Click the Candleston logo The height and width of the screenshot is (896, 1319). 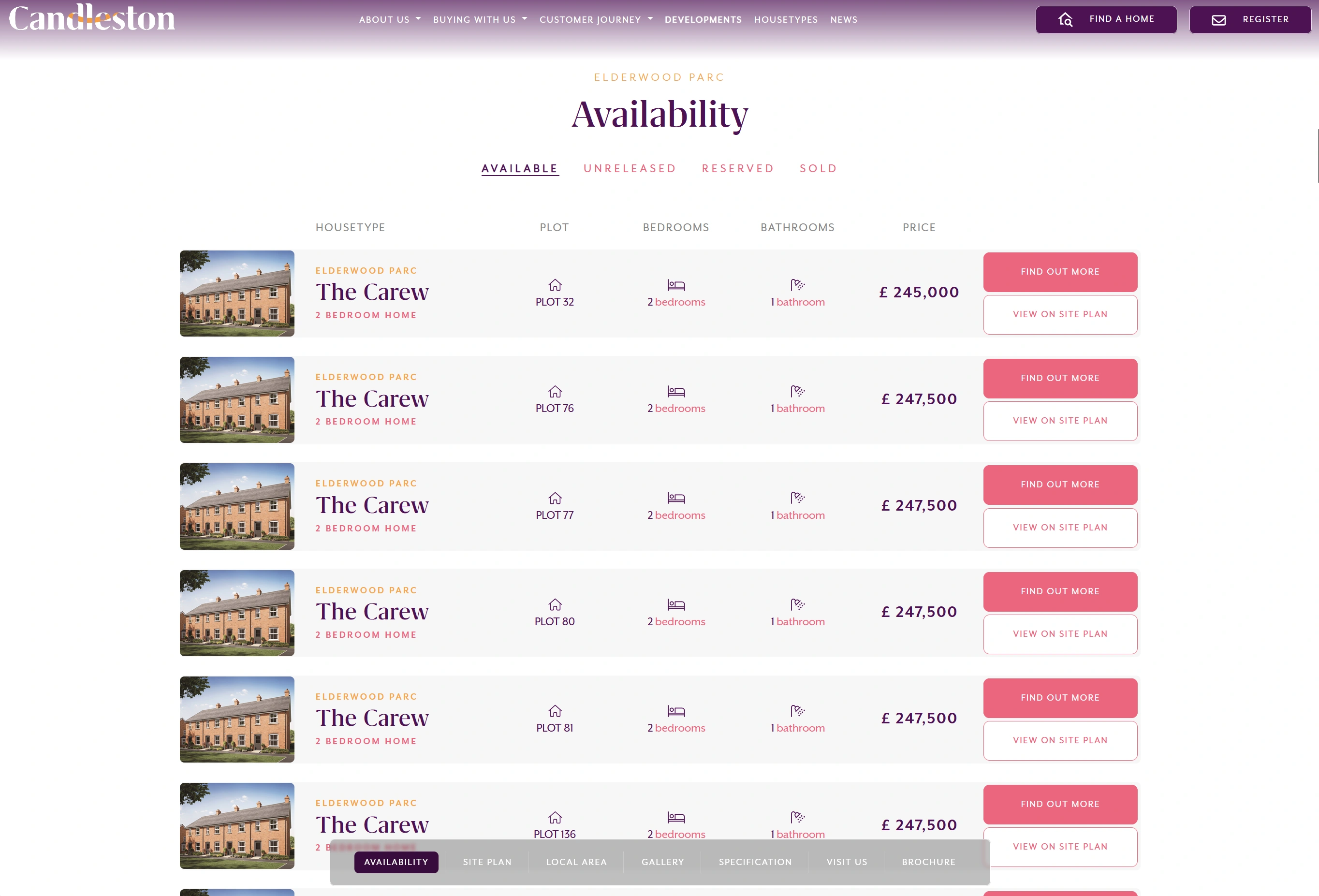(91, 19)
